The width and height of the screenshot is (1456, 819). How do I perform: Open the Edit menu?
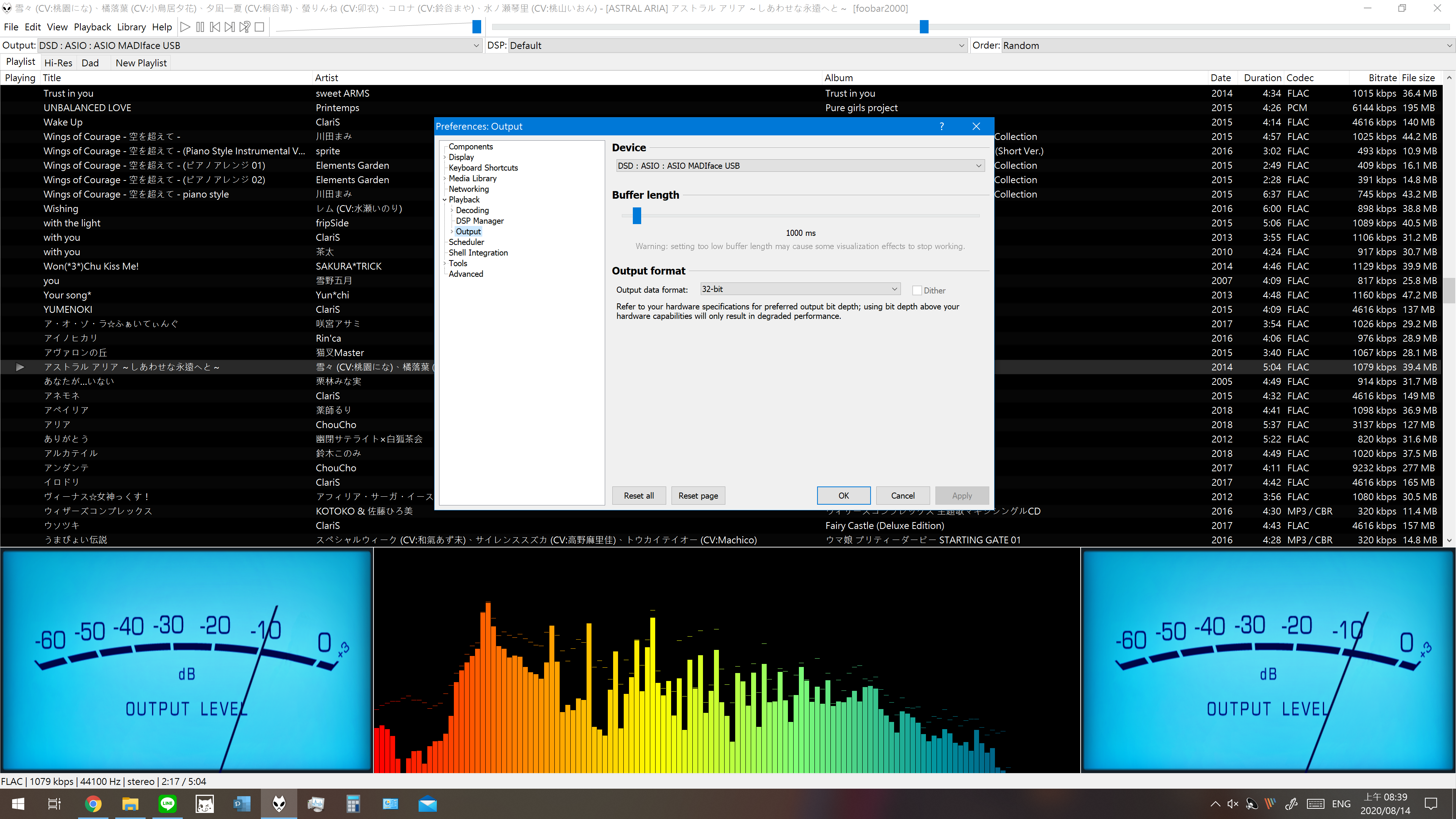pyautogui.click(x=32, y=27)
